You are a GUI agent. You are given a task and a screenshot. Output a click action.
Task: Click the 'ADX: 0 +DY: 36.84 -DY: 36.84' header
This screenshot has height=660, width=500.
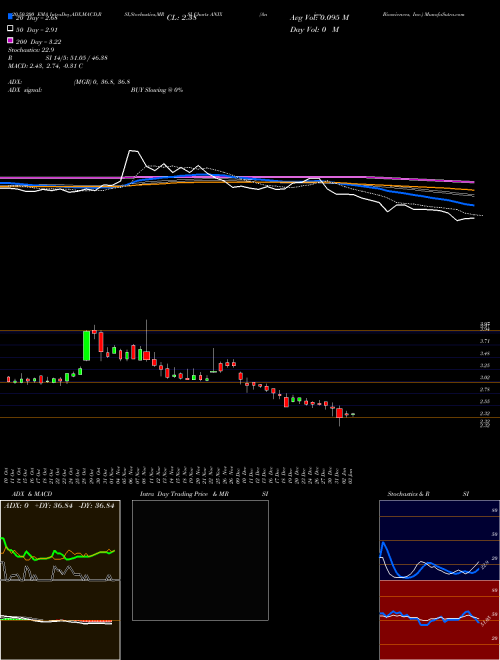tap(59, 506)
